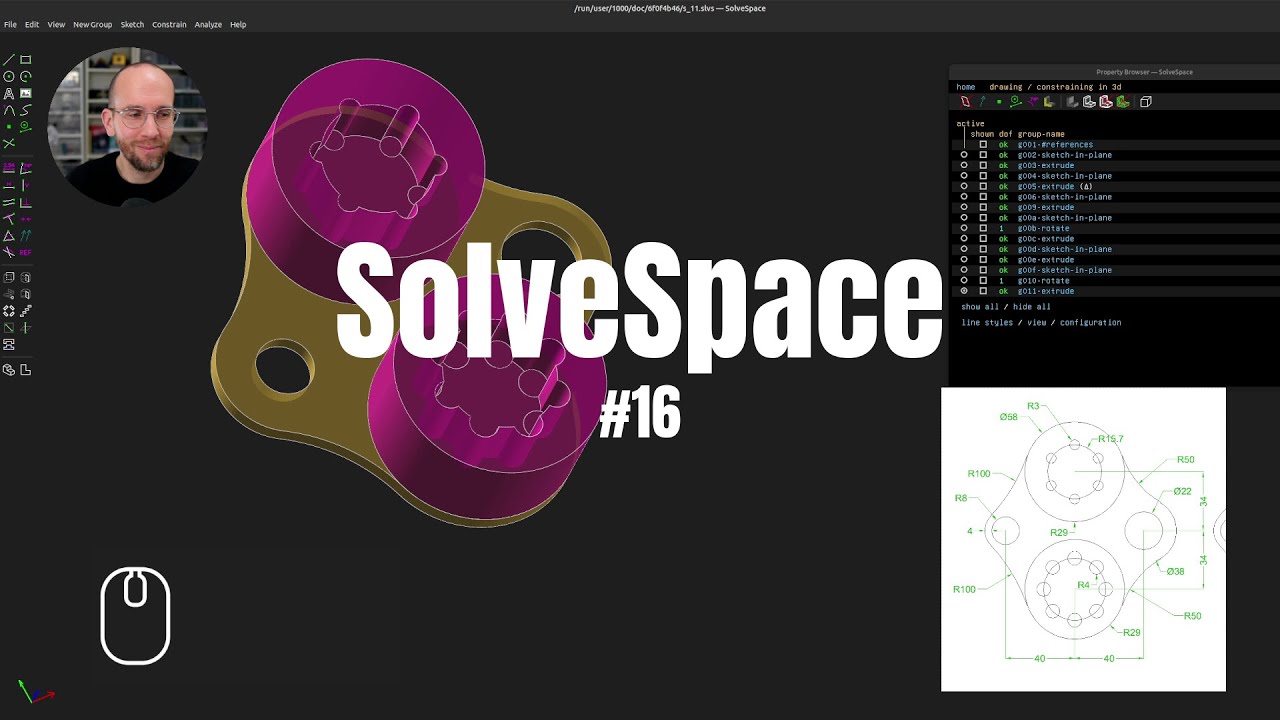
Task: Apply the Distance or Diameter constraint
Action: (9, 167)
